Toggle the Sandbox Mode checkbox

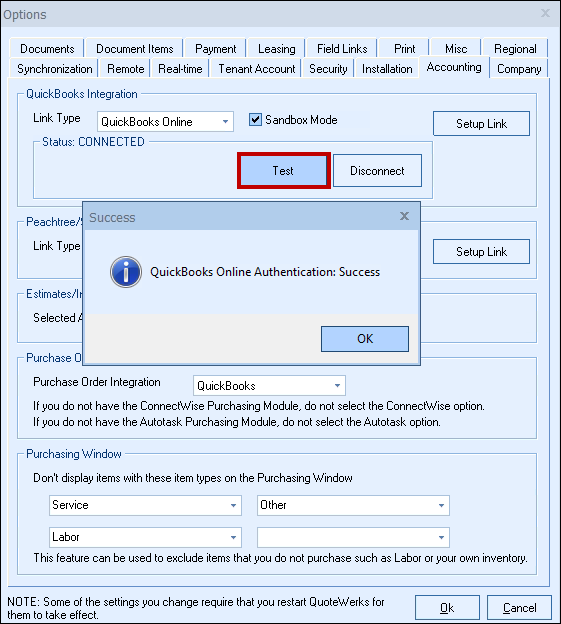pyautogui.click(x=255, y=119)
